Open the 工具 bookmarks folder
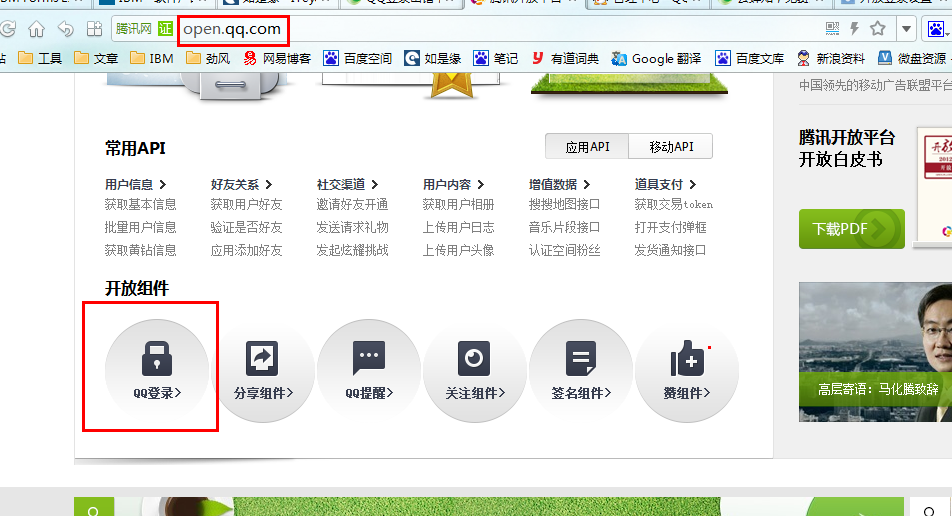952x516 pixels. pos(40,58)
